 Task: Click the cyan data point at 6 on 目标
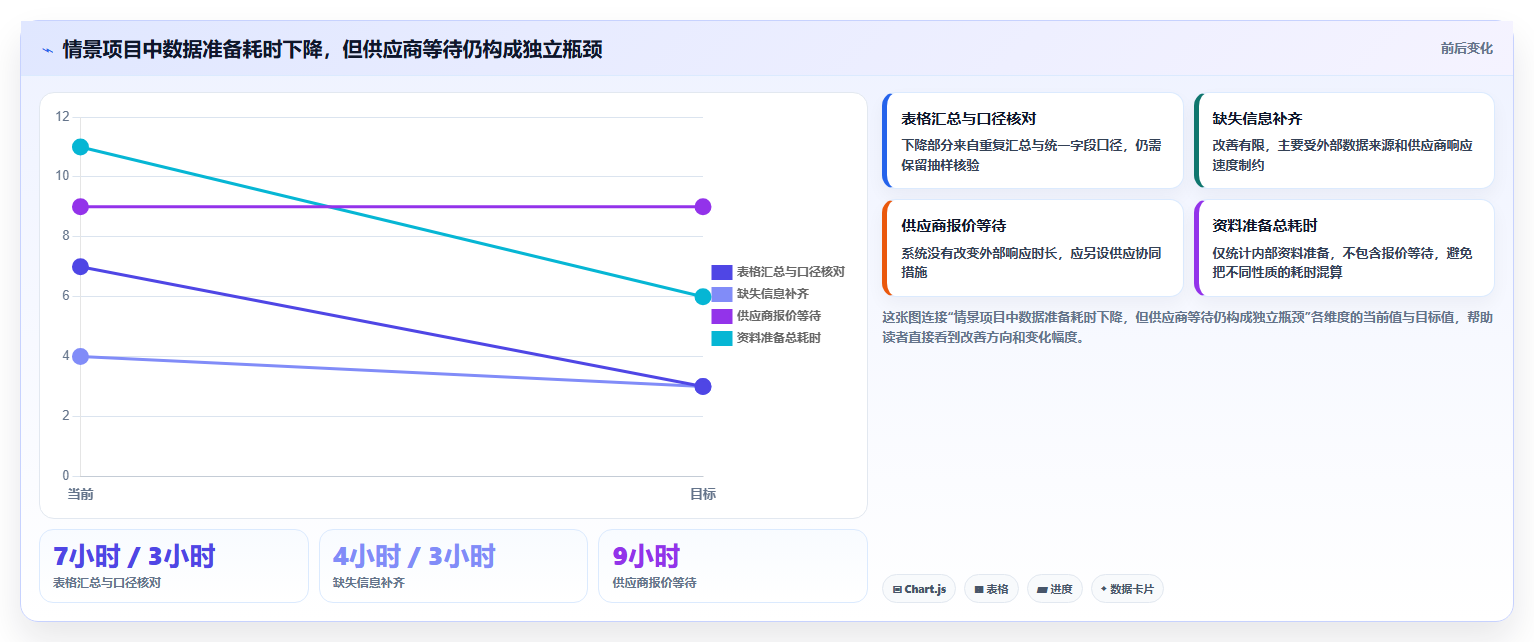(703, 297)
